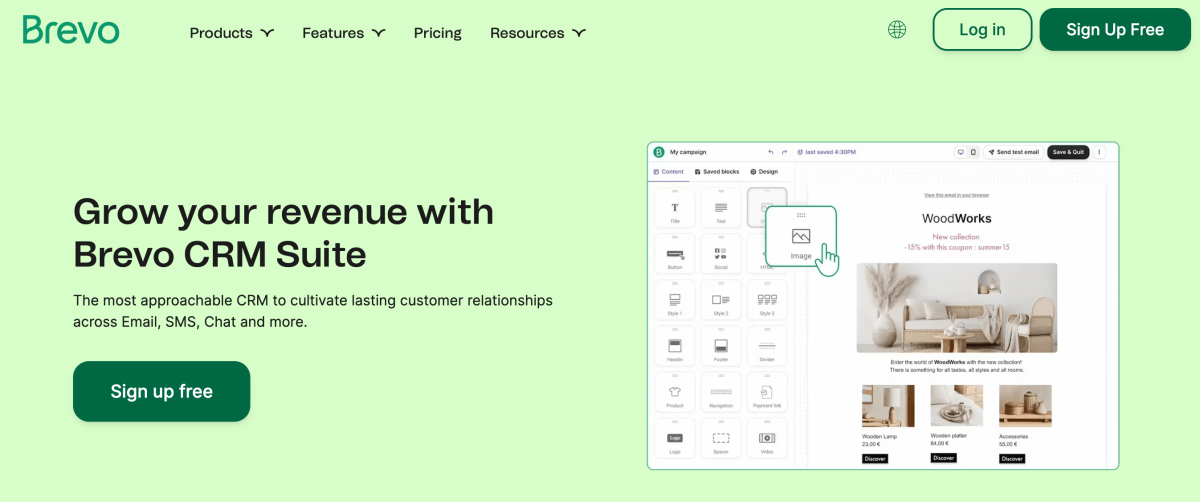This screenshot has height=502, width=1200.
Task: Switch to mobile preview view
Action: (x=973, y=152)
